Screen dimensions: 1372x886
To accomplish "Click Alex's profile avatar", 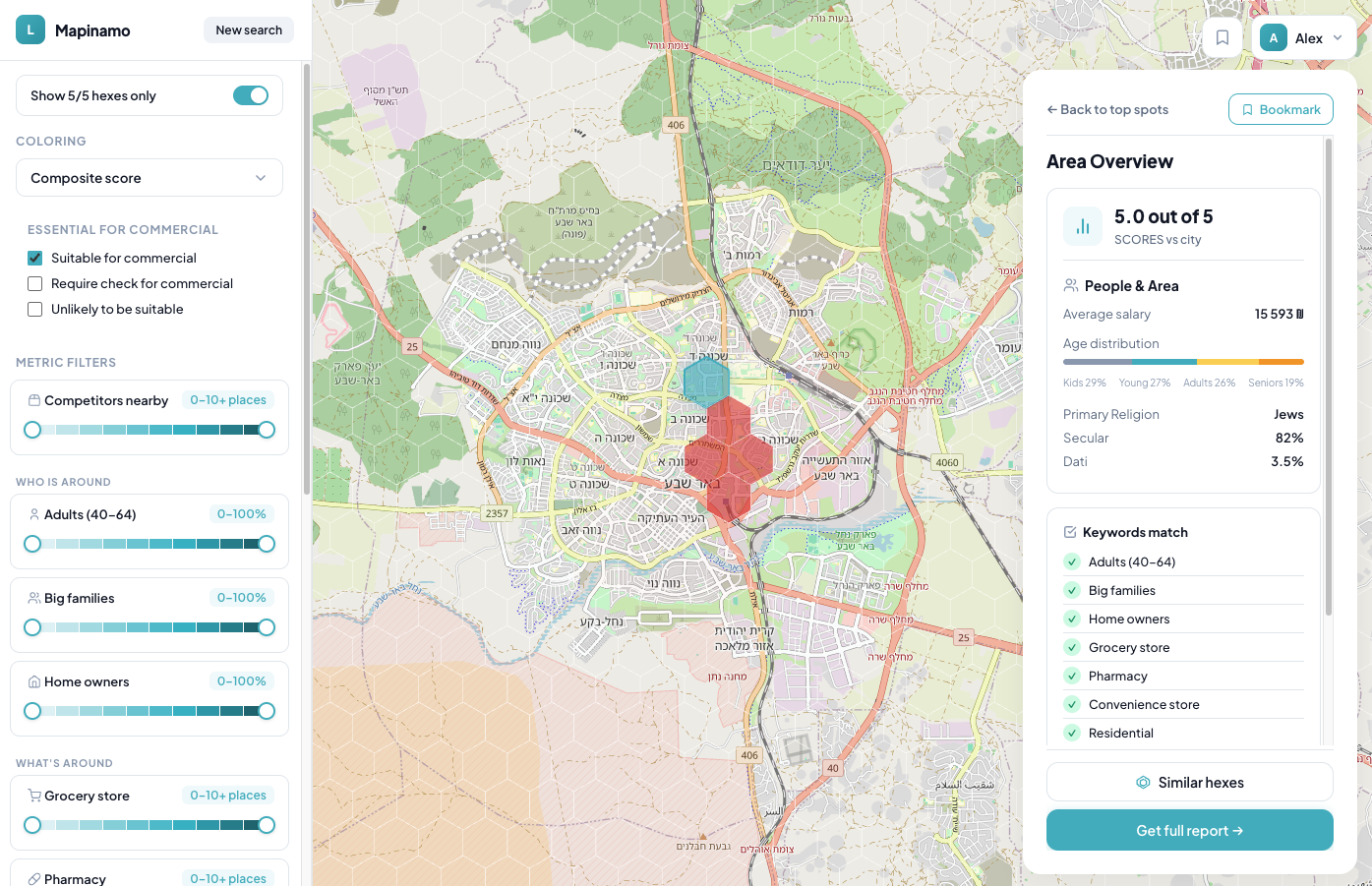I will coord(1274,38).
